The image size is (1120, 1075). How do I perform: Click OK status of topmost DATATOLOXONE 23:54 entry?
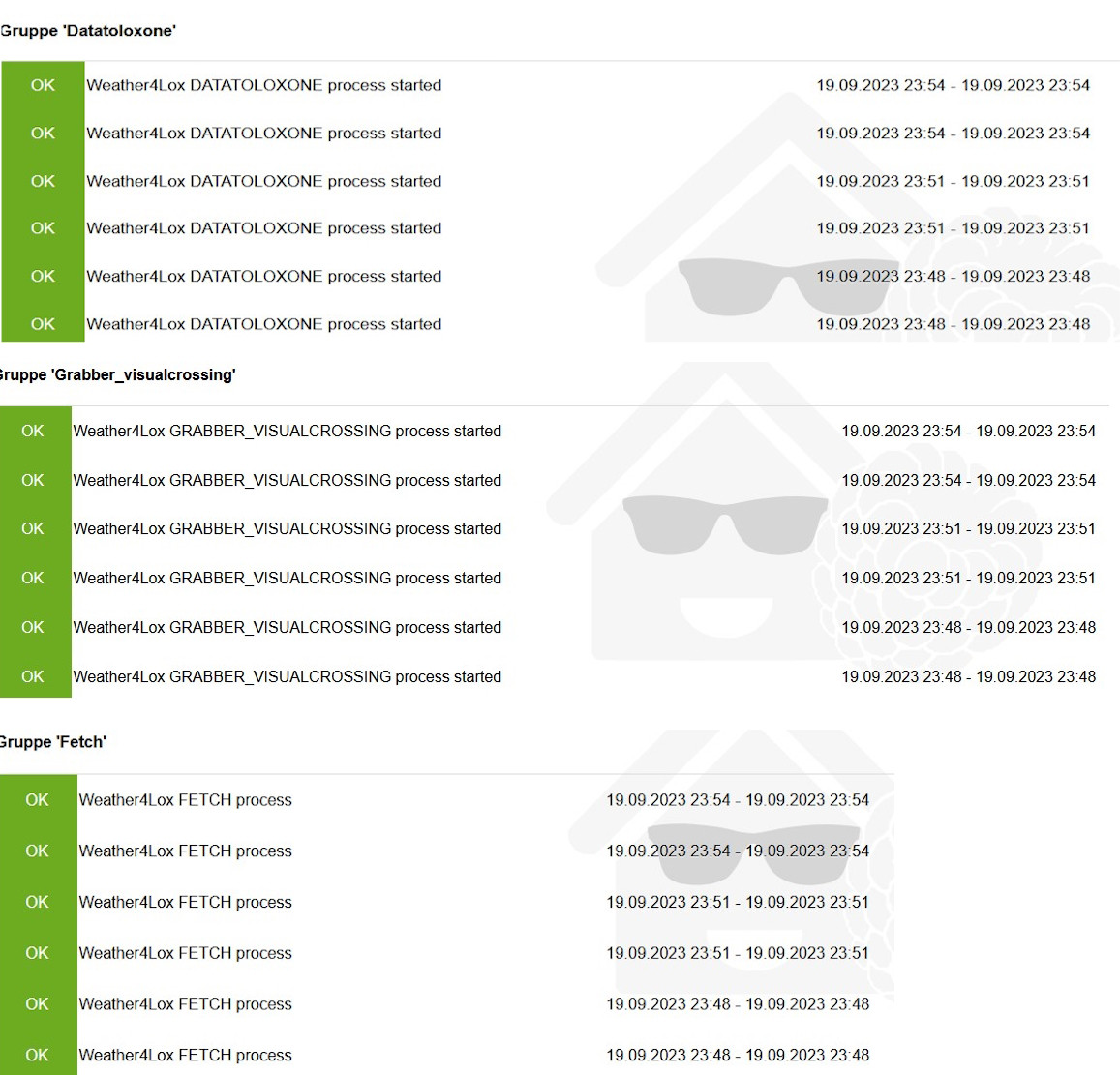[43, 85]
